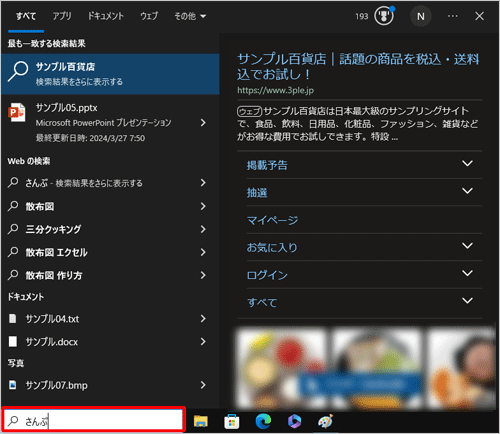This screenshot has width=500, height=434.
Task: Open the サンプル百貨店 page title link
Action: coord(358,67)
